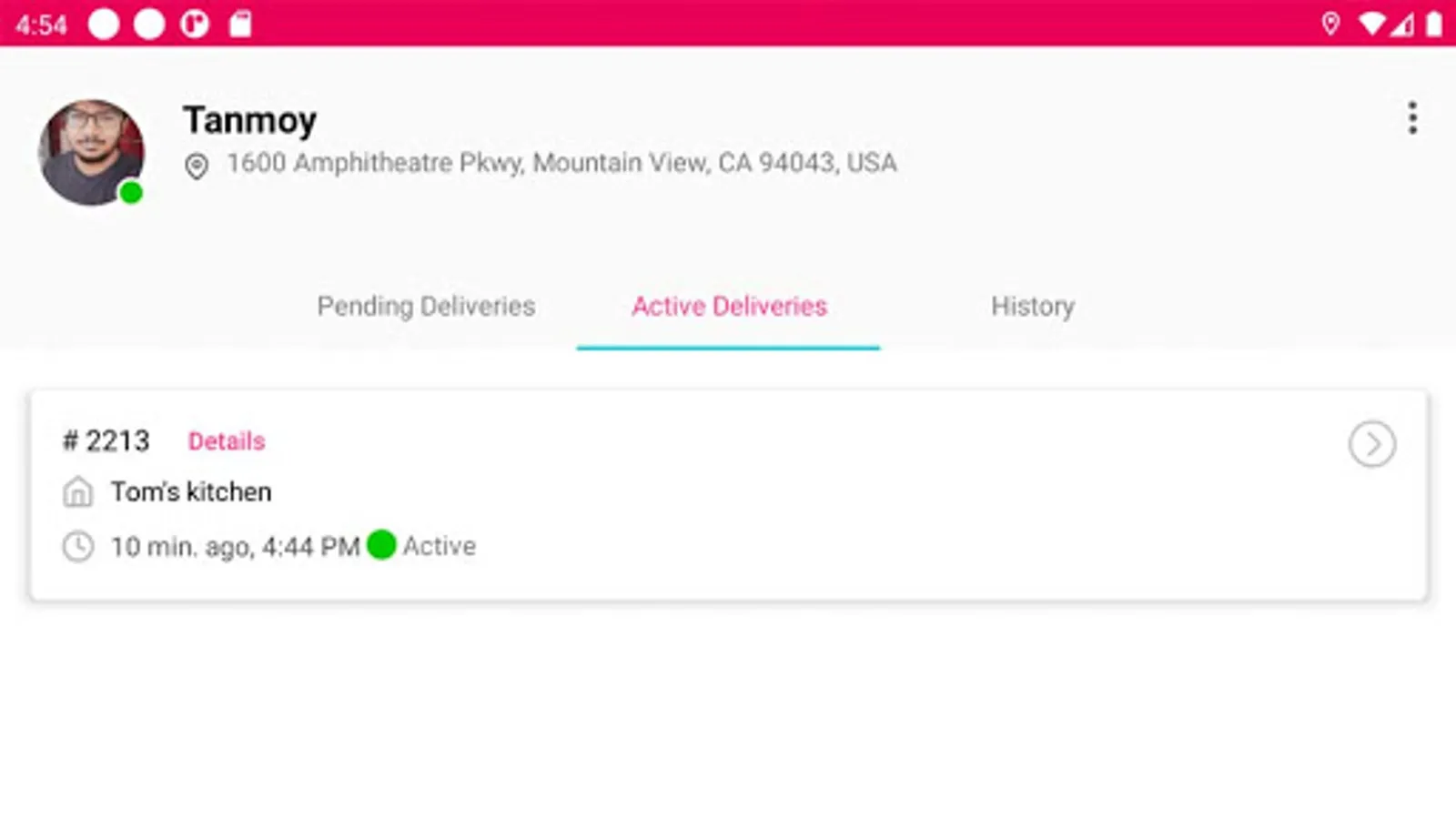
Task: Tap the battery icon in status bar
Action: 1433,24
